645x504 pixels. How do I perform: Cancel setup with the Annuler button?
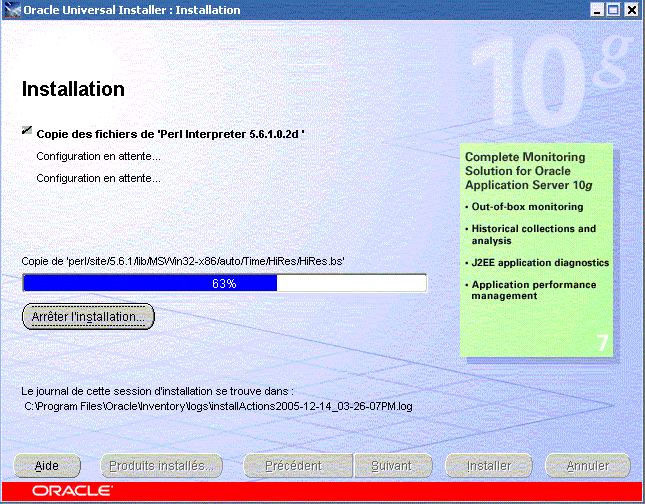coord(587,466)
